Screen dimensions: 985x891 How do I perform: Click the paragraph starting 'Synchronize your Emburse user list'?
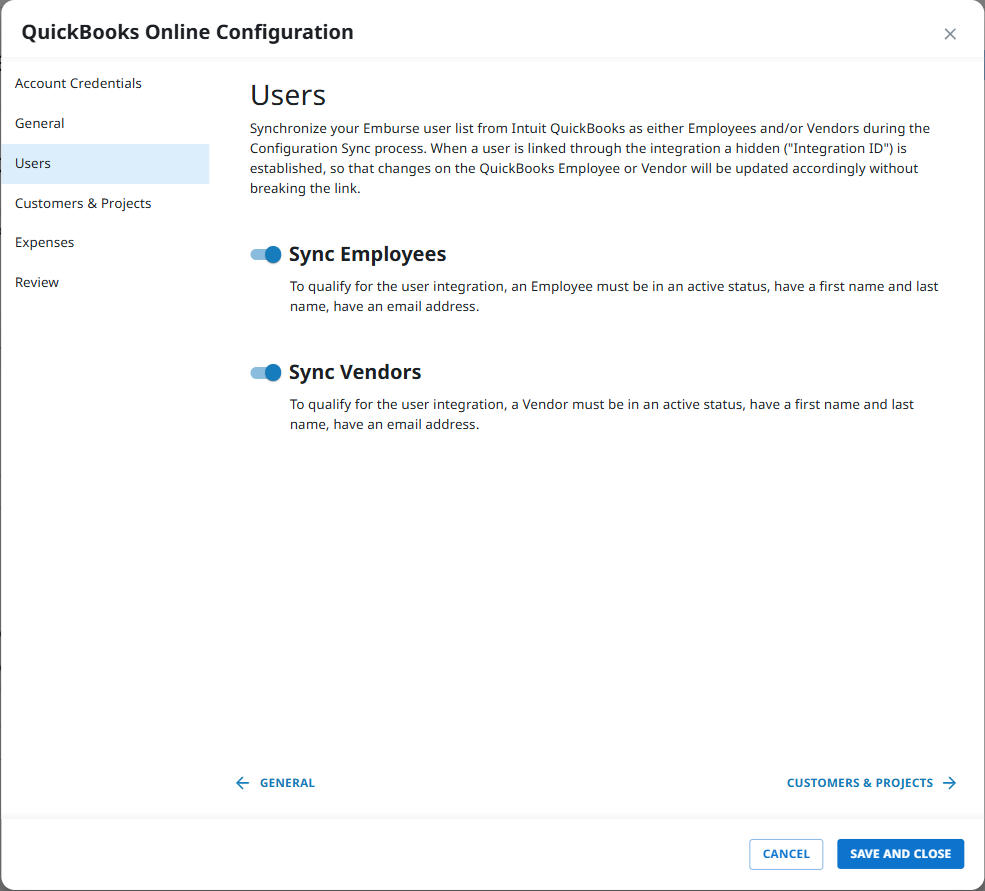(x=590, y=158)
